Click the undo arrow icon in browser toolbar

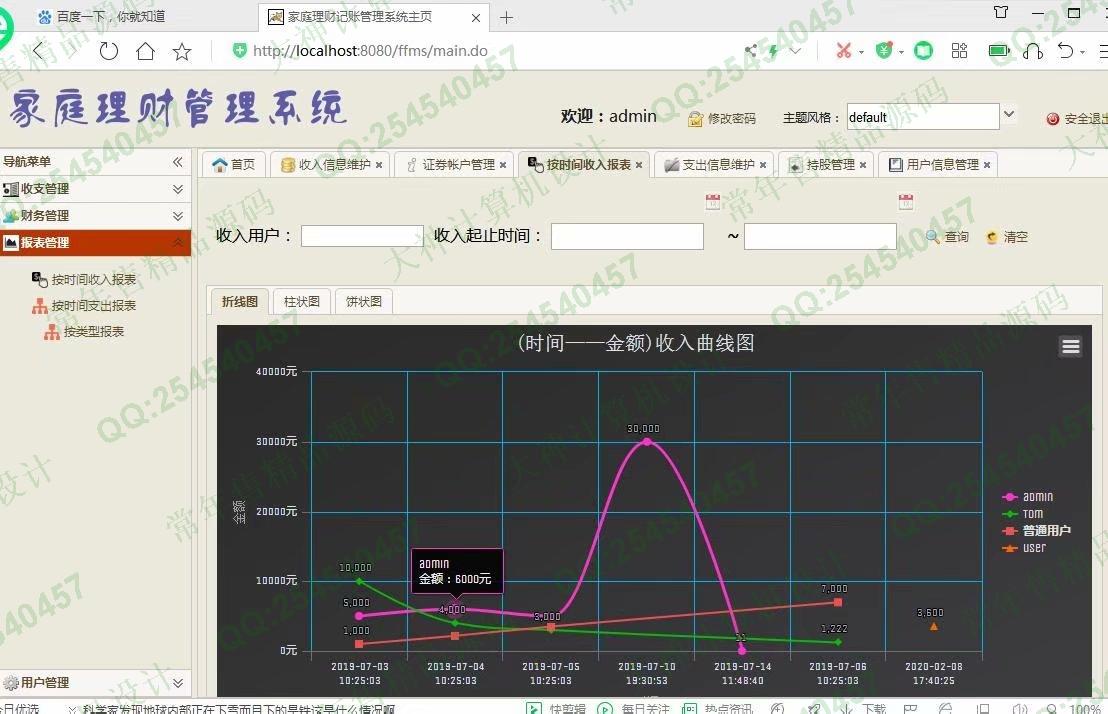pyautogui.click(x=1065, y=50)
